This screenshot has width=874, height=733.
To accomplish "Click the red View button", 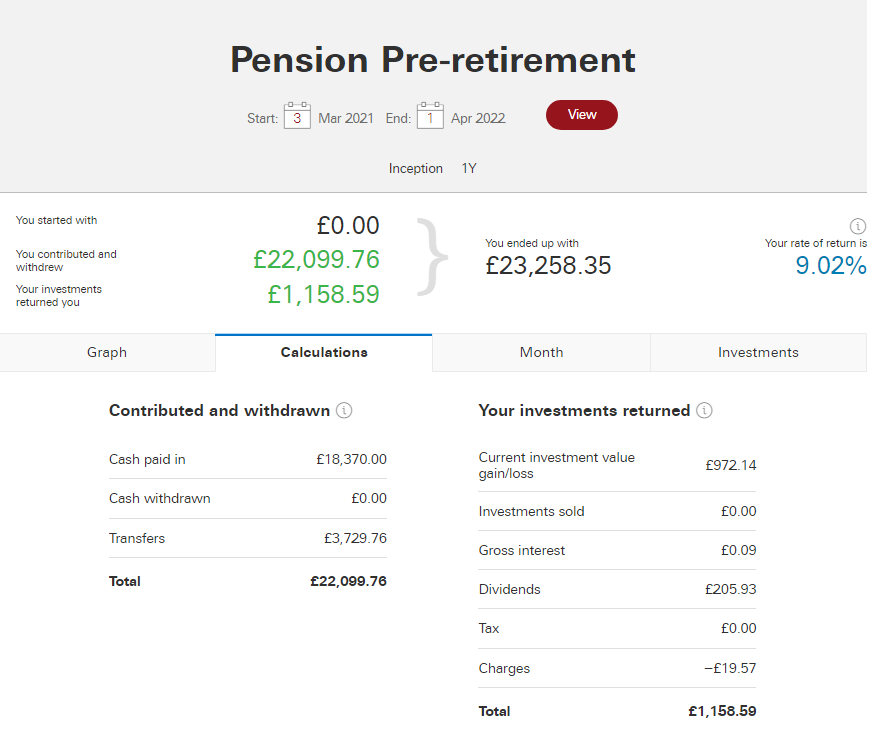I will tap(581, 115).
